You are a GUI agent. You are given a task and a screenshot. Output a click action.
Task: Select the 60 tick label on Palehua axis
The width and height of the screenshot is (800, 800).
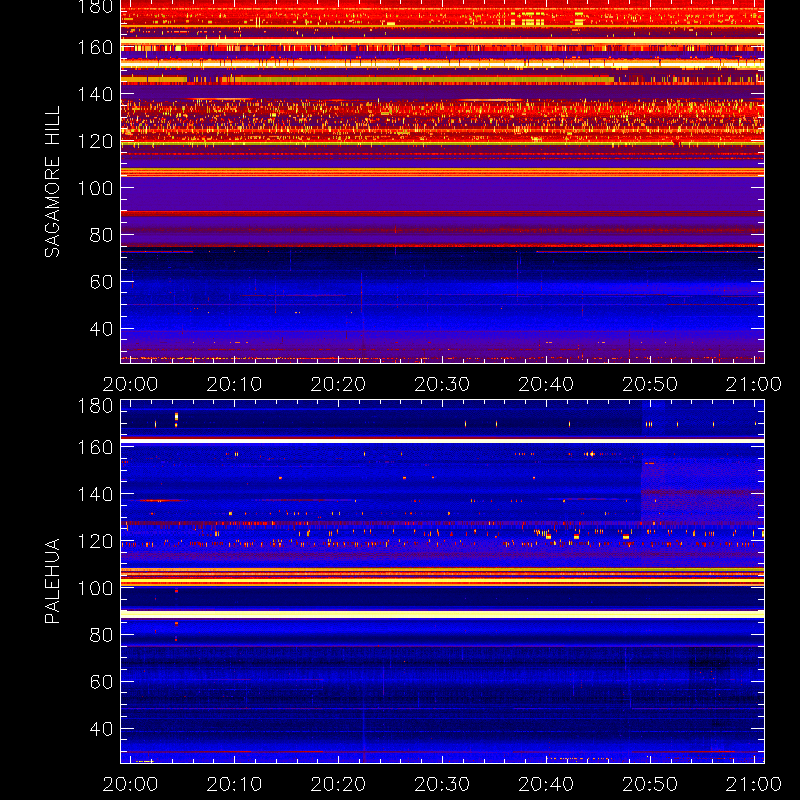click(101, 682)
